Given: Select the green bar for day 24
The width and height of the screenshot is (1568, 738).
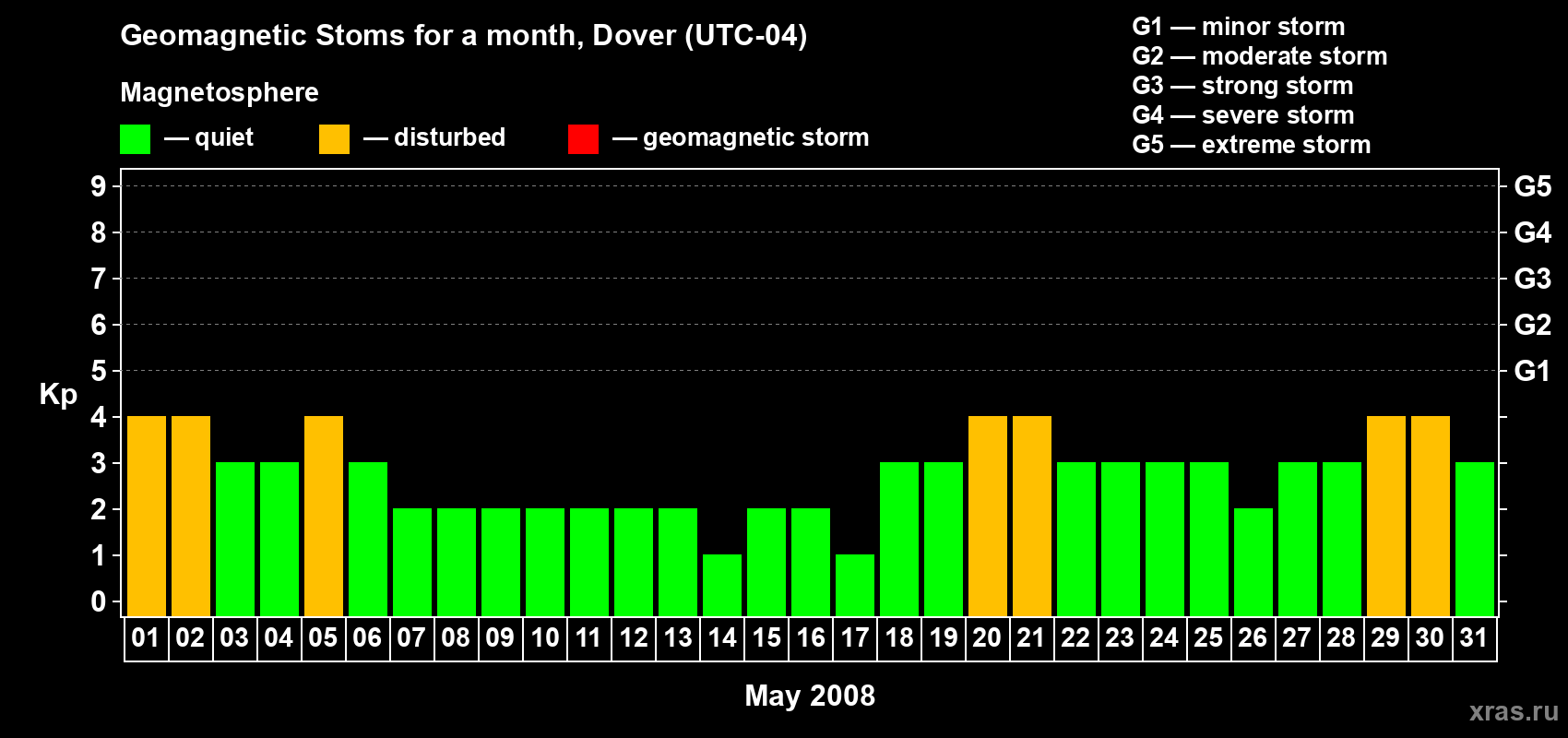Looking at the screenshot, I should [1165, 539].
